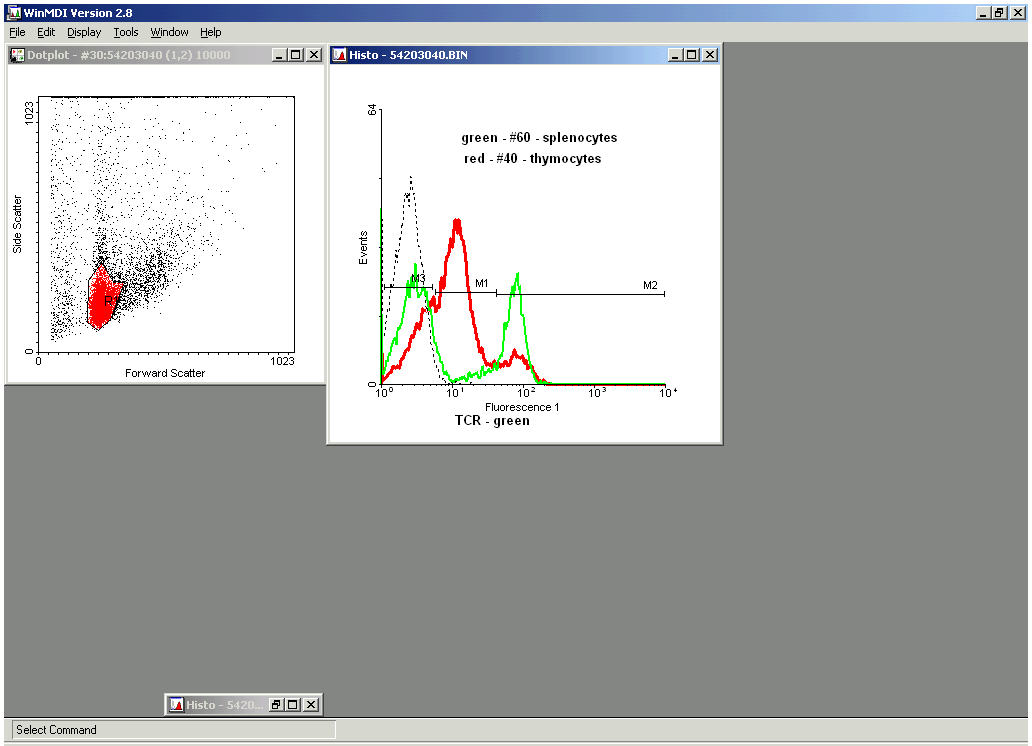
Task: Select the 'green - #60 - splenocytes' legend text
Action: click(539, 138)
